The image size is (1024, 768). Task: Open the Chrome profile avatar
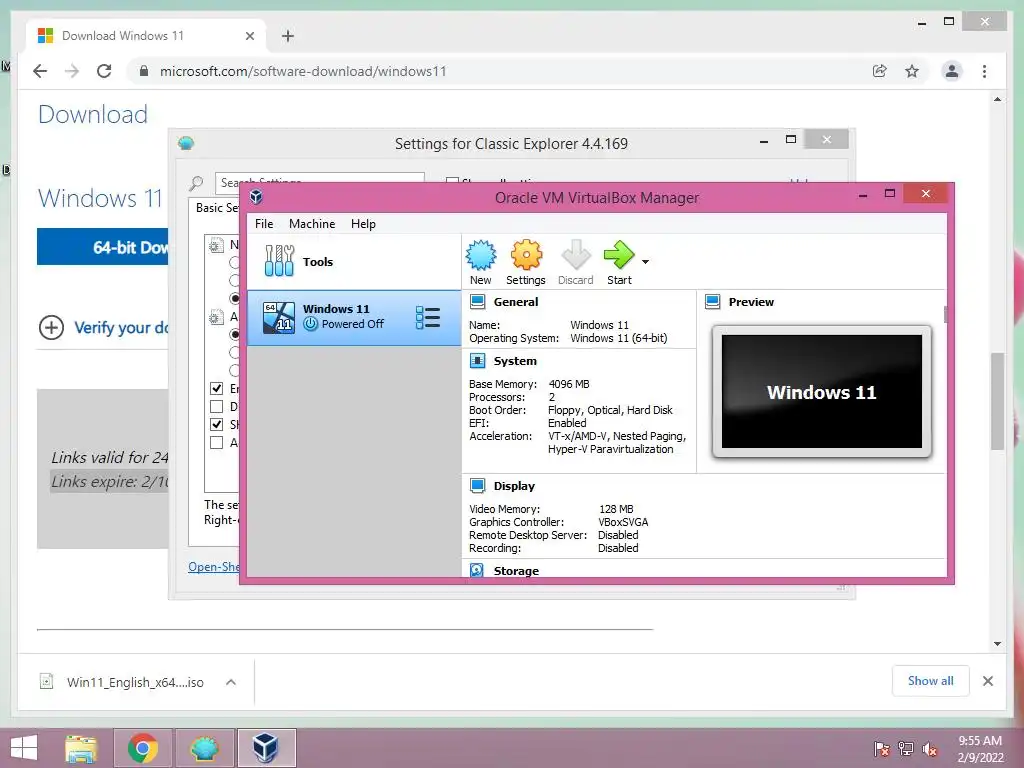click(952, 71)
